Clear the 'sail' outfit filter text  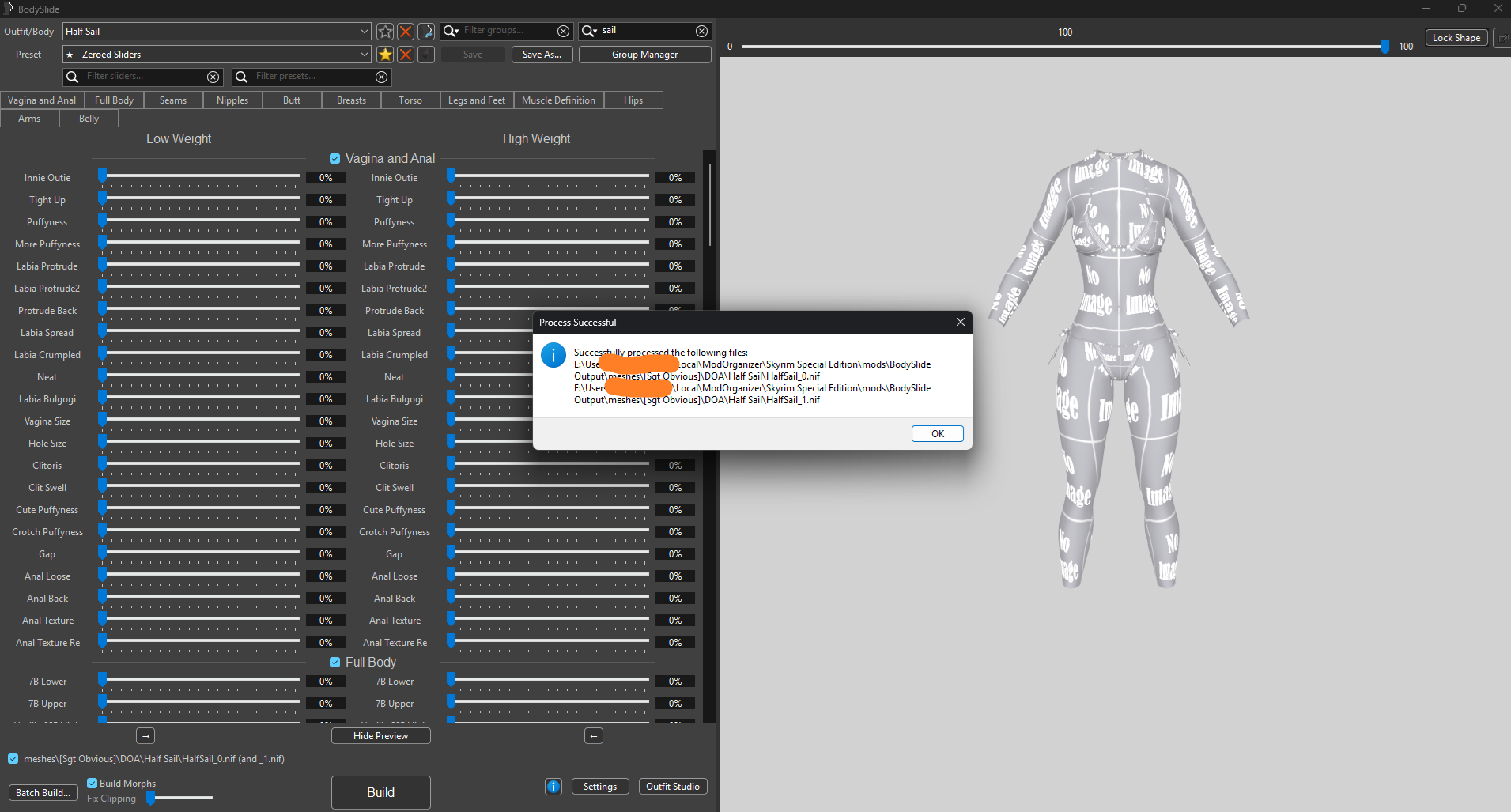coord(701,31)
